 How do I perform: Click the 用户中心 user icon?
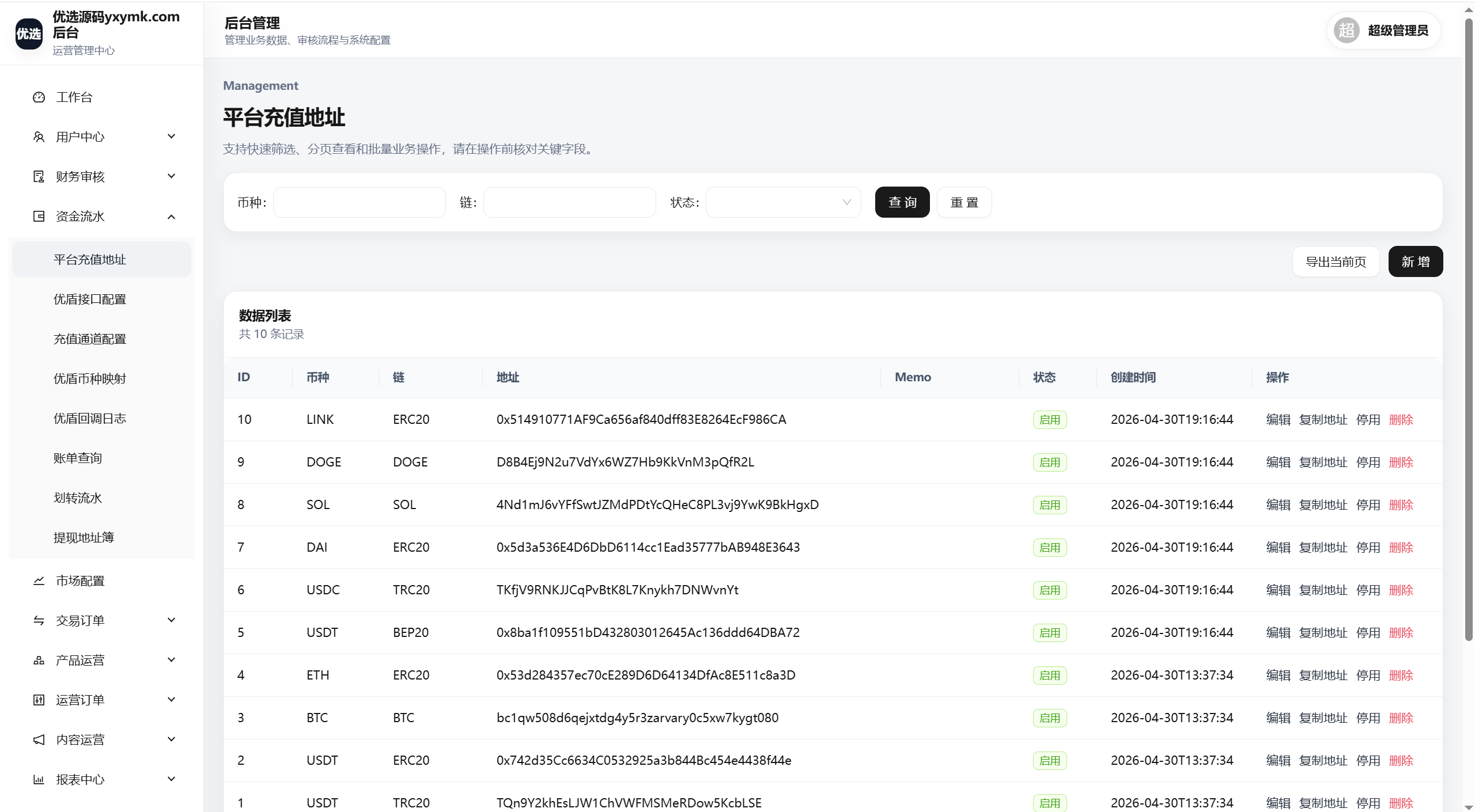tap(39, 137)
